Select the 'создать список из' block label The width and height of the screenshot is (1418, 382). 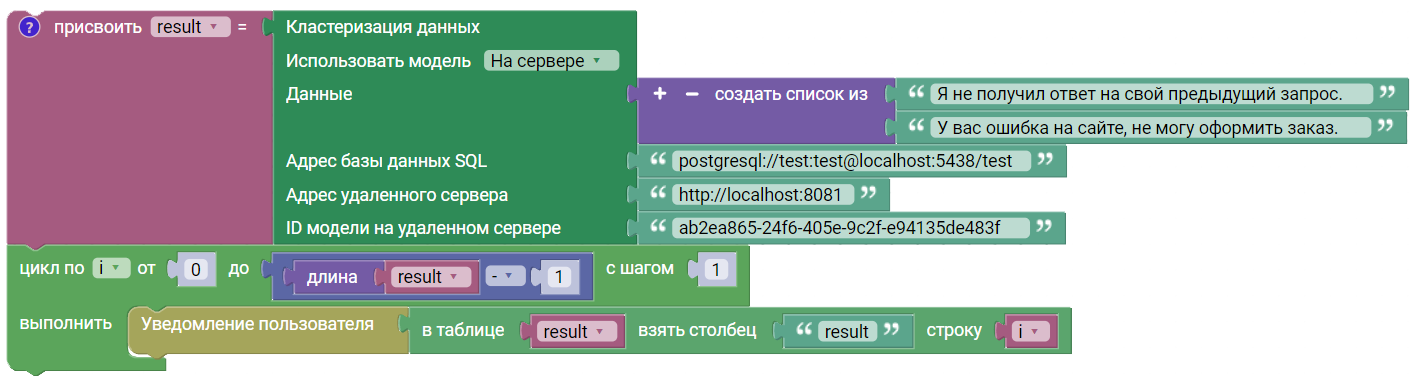tap(791, 94)
